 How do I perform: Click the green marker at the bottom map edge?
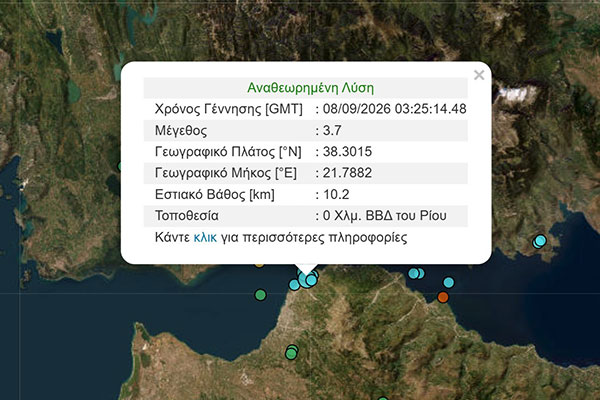pyautogui.click(x=383, y=398)
